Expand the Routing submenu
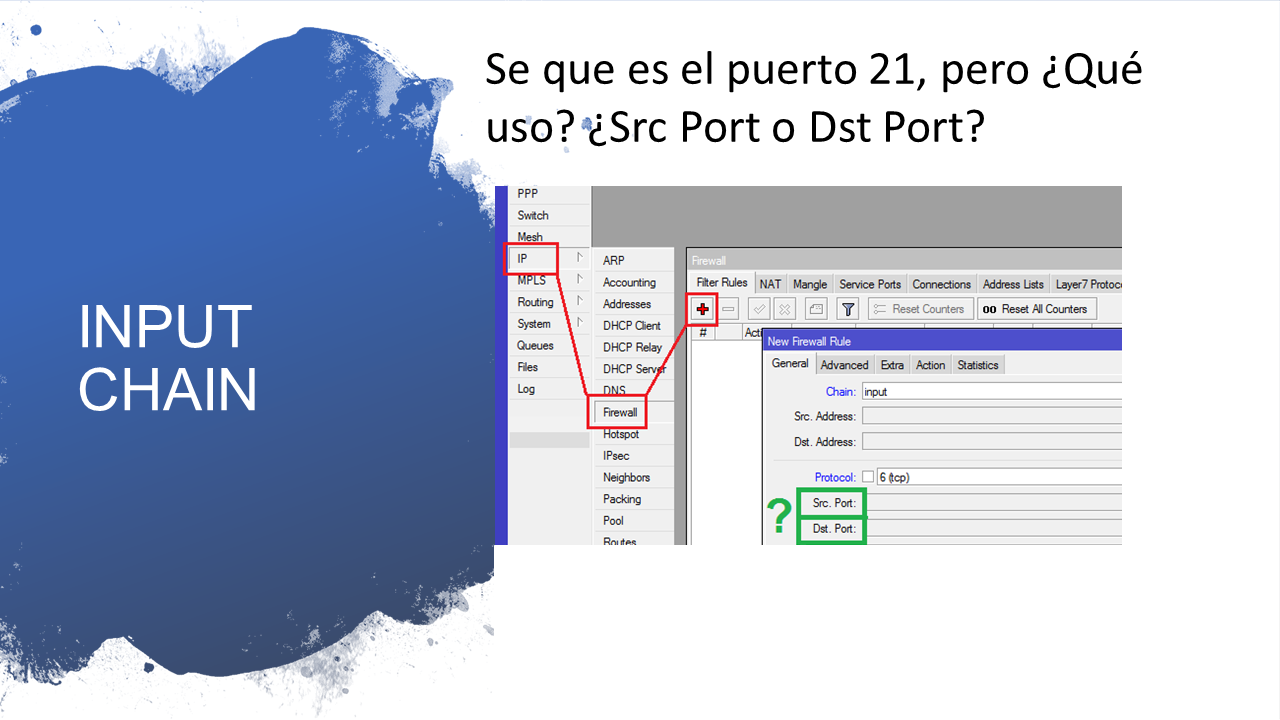Image resolution: width=1280 pixels, height=720 pixels. click(579, 302)
